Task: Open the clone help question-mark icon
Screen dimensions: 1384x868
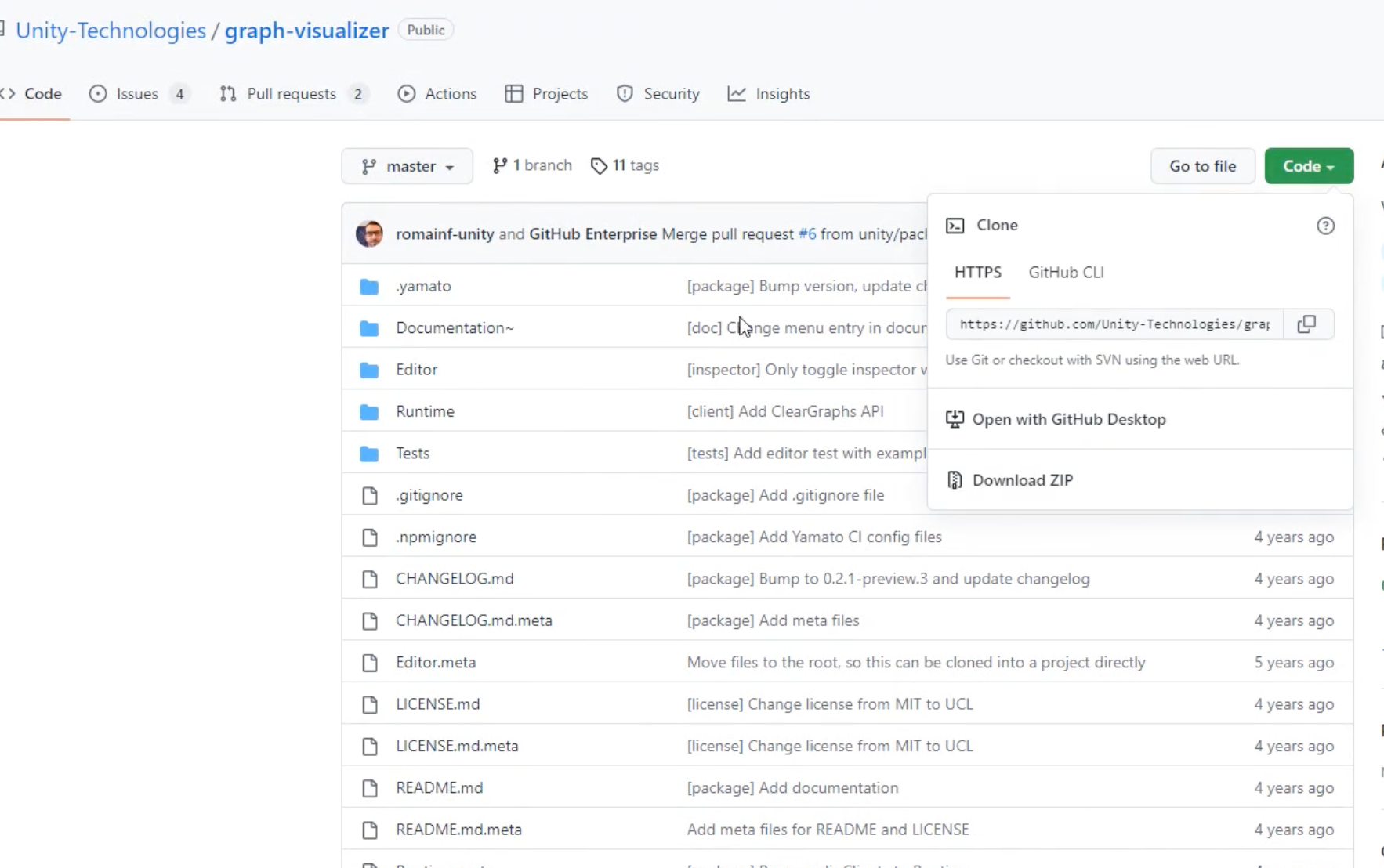Action: pyautogui.click(x=1325, y=226)
